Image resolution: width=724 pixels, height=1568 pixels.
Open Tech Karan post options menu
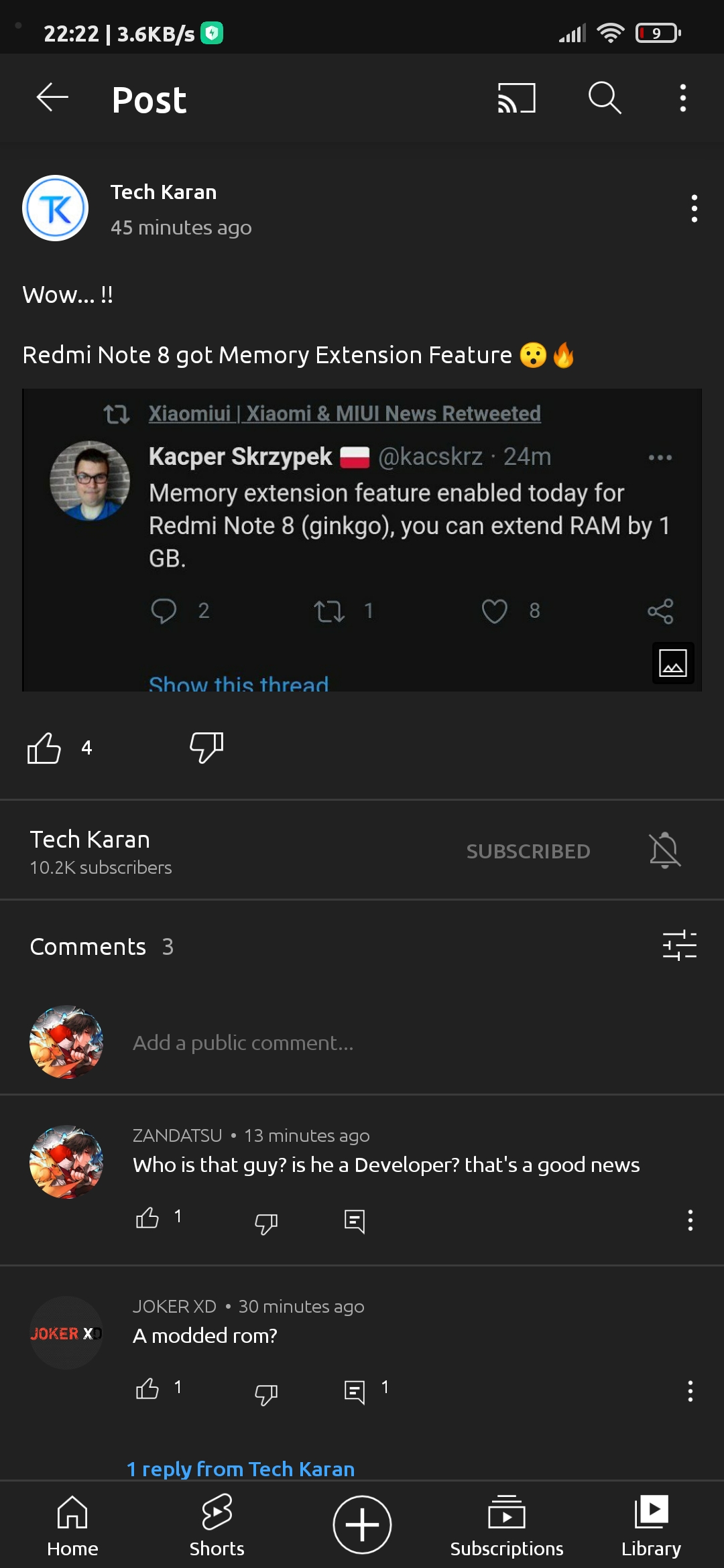[694, 208]
